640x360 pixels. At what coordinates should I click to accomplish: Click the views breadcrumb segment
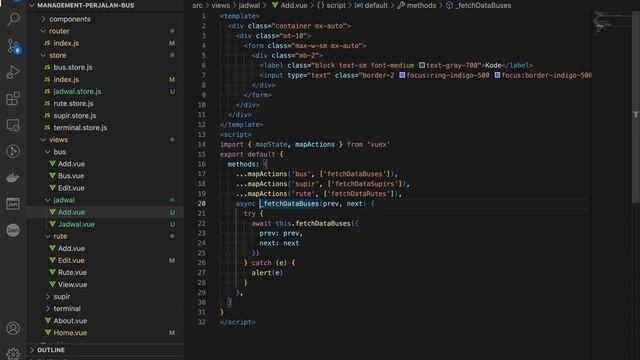[x=221, y=5]
